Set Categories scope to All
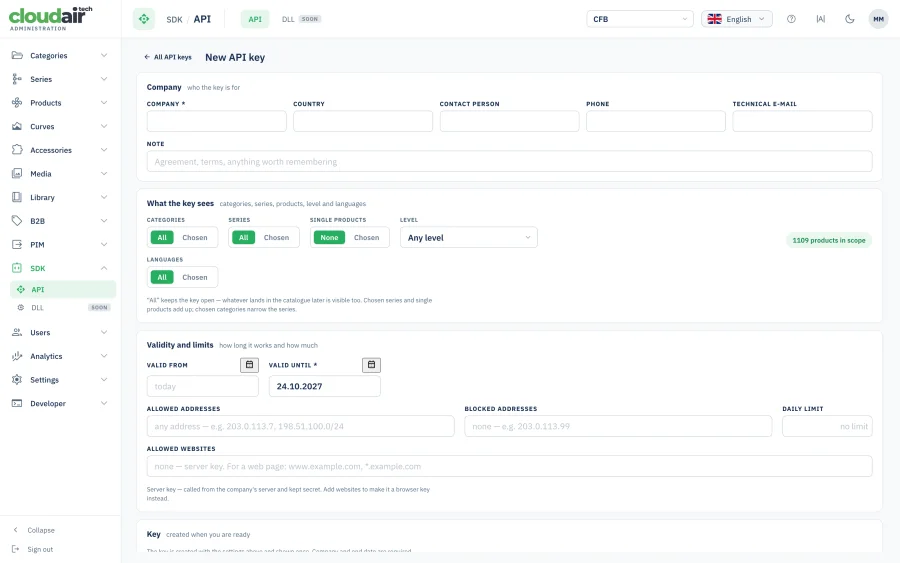 pos(162,238)
